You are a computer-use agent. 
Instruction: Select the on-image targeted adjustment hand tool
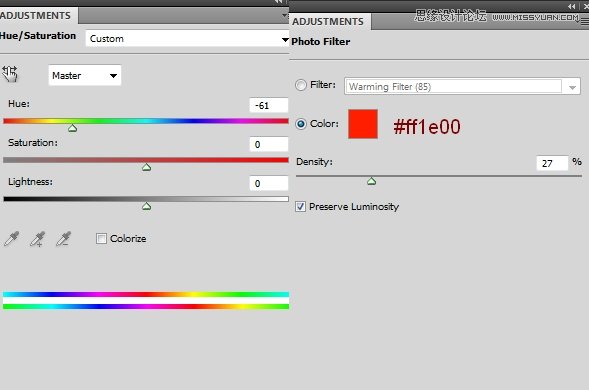(x=10, y=74)
